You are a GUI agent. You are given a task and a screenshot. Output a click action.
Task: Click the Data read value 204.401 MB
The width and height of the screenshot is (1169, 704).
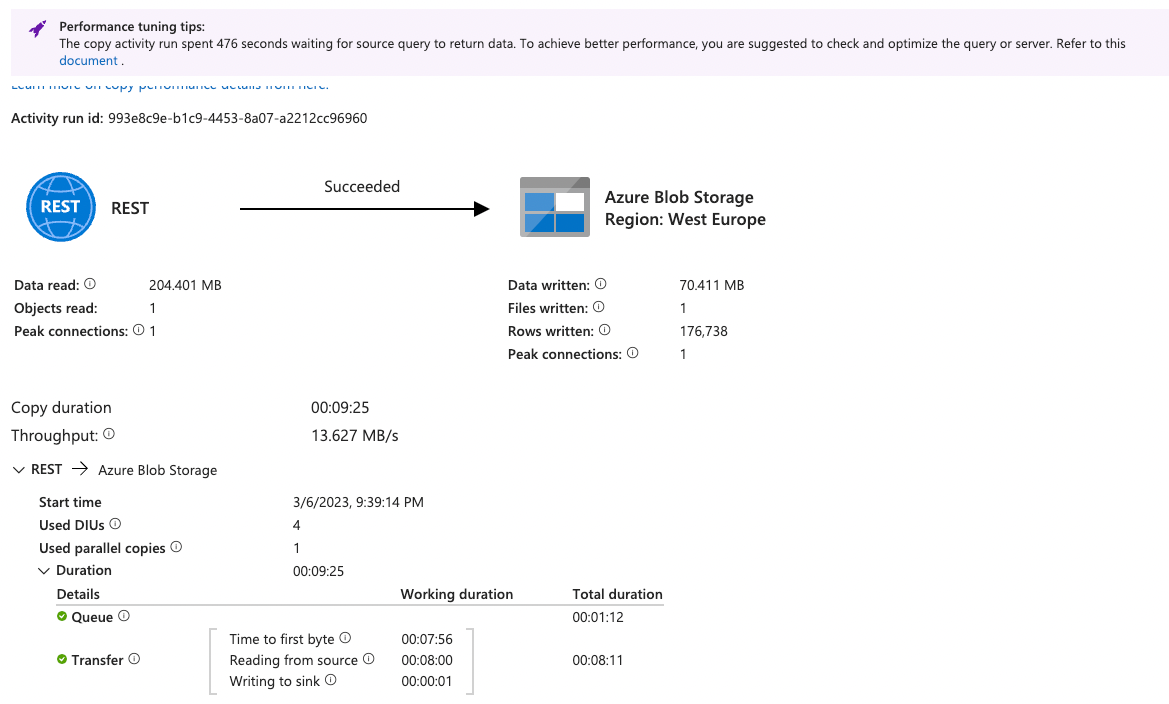(185, 285)
